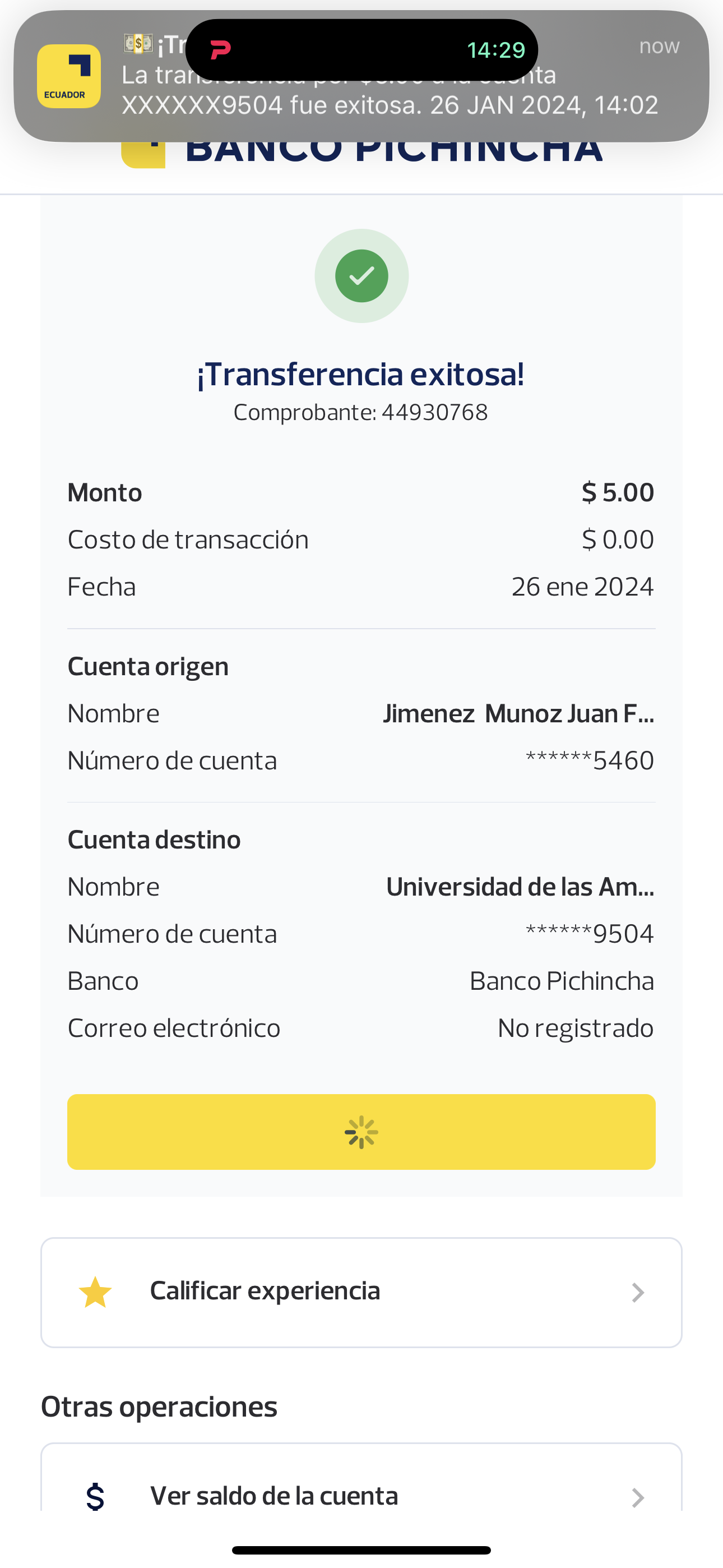Tap the origin name Jimenez Munoz Juan
The width and height of the screenshot is (723, 1568).
[x=518, y=713]
